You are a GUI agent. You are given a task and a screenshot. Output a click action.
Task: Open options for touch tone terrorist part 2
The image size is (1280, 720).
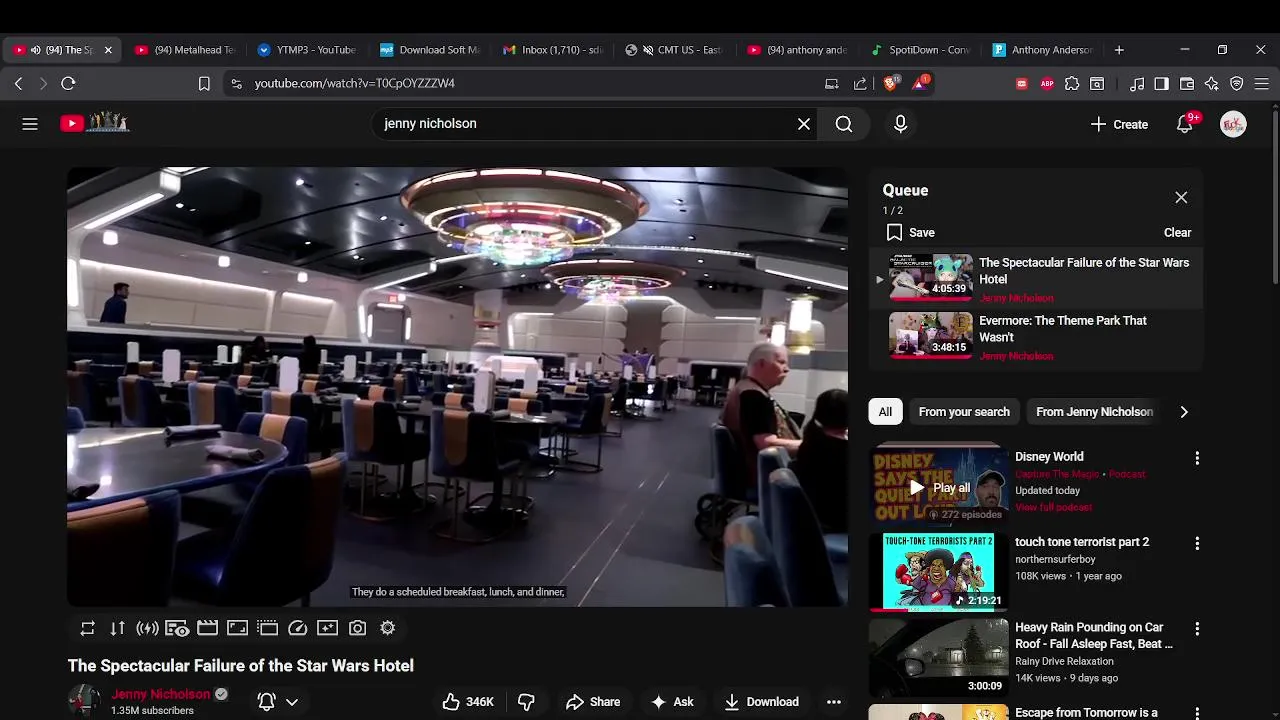[x=1197, y=543]
